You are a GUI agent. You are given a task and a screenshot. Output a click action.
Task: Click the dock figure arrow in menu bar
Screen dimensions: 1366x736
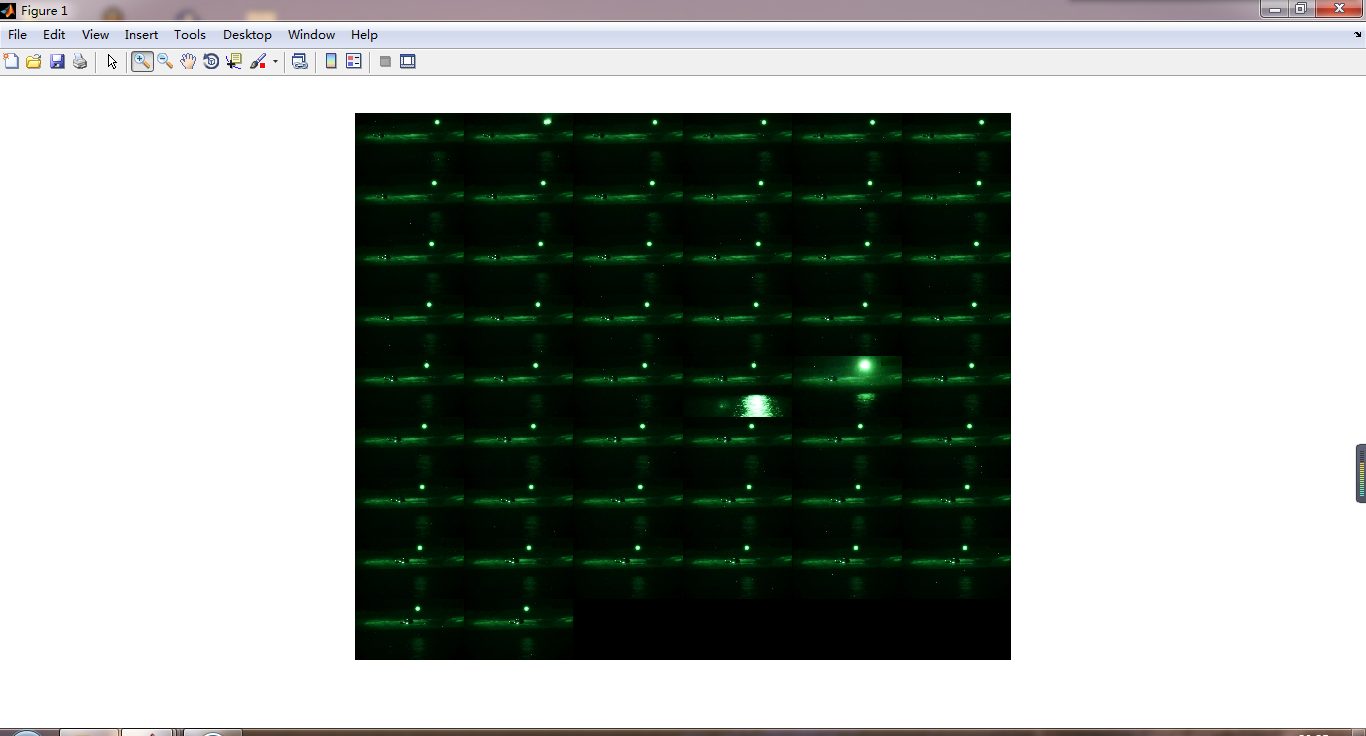(x=1356, y=35)
